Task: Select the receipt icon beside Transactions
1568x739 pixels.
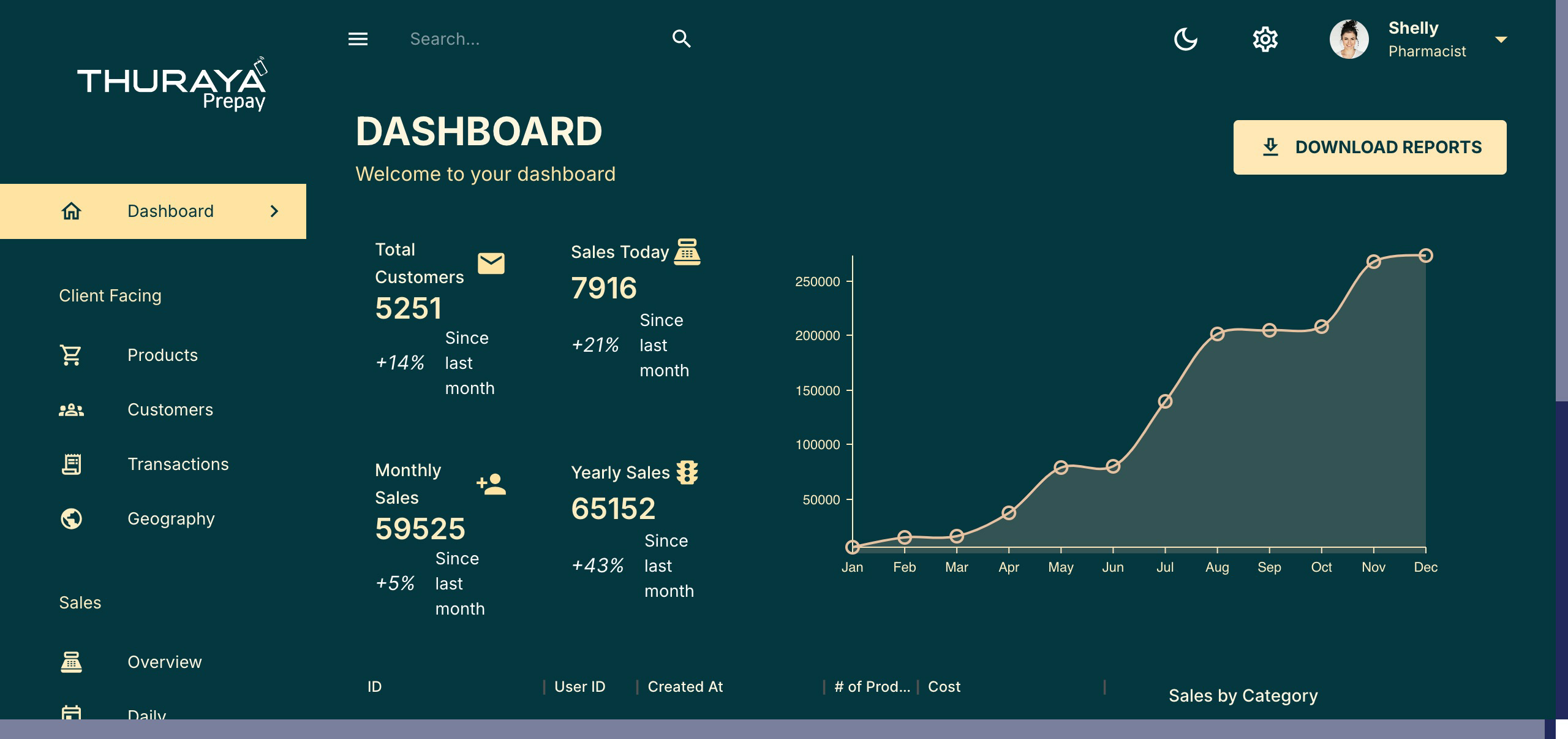Action: click(x=71, y=464)
